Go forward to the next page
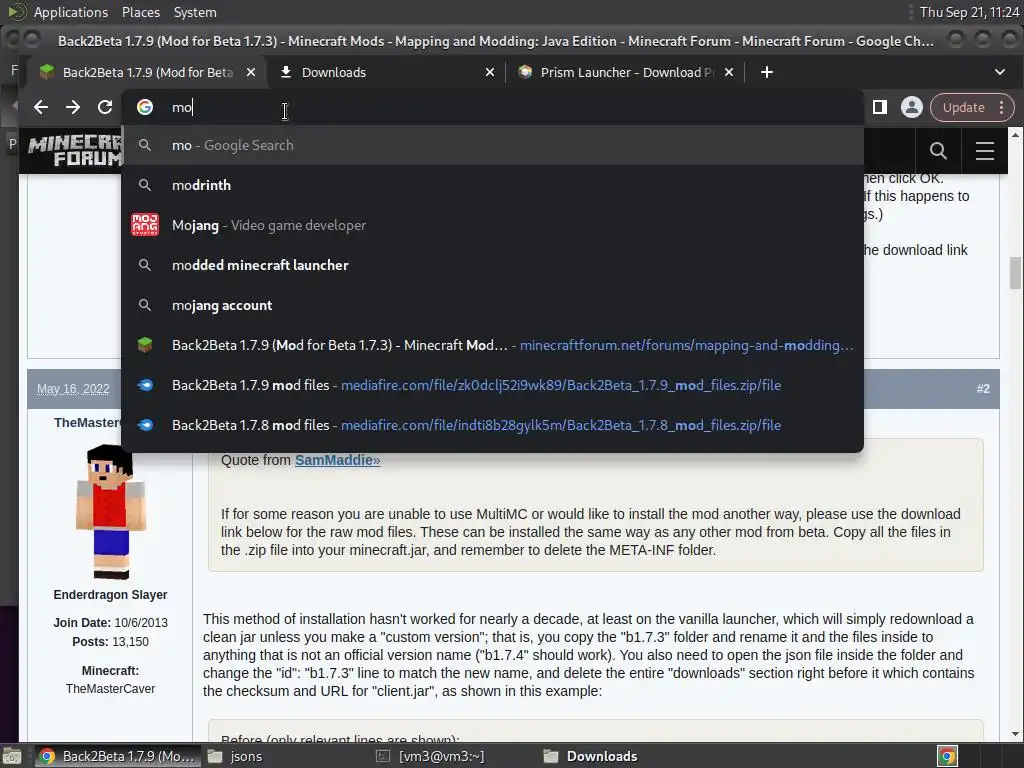Viewport: 1024px width, 768px height. coord(72,107)
